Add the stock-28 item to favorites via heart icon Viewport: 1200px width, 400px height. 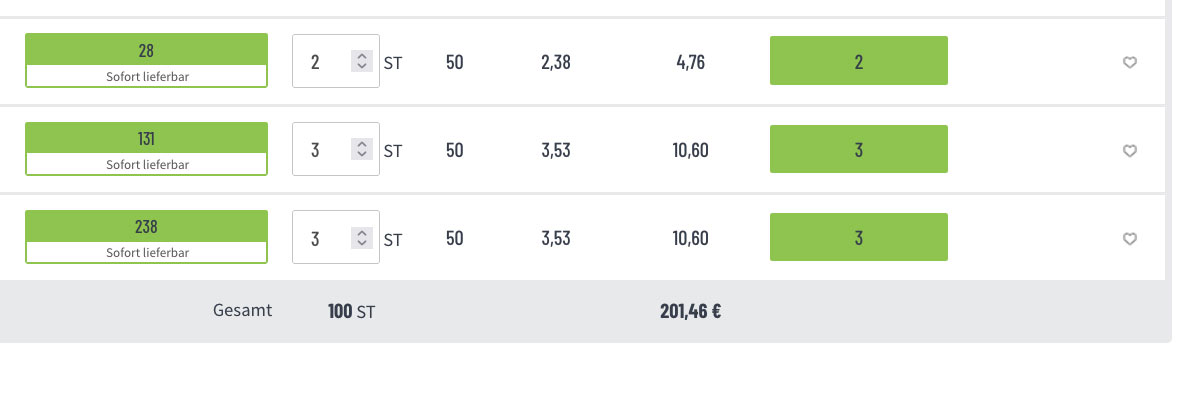1130,63
